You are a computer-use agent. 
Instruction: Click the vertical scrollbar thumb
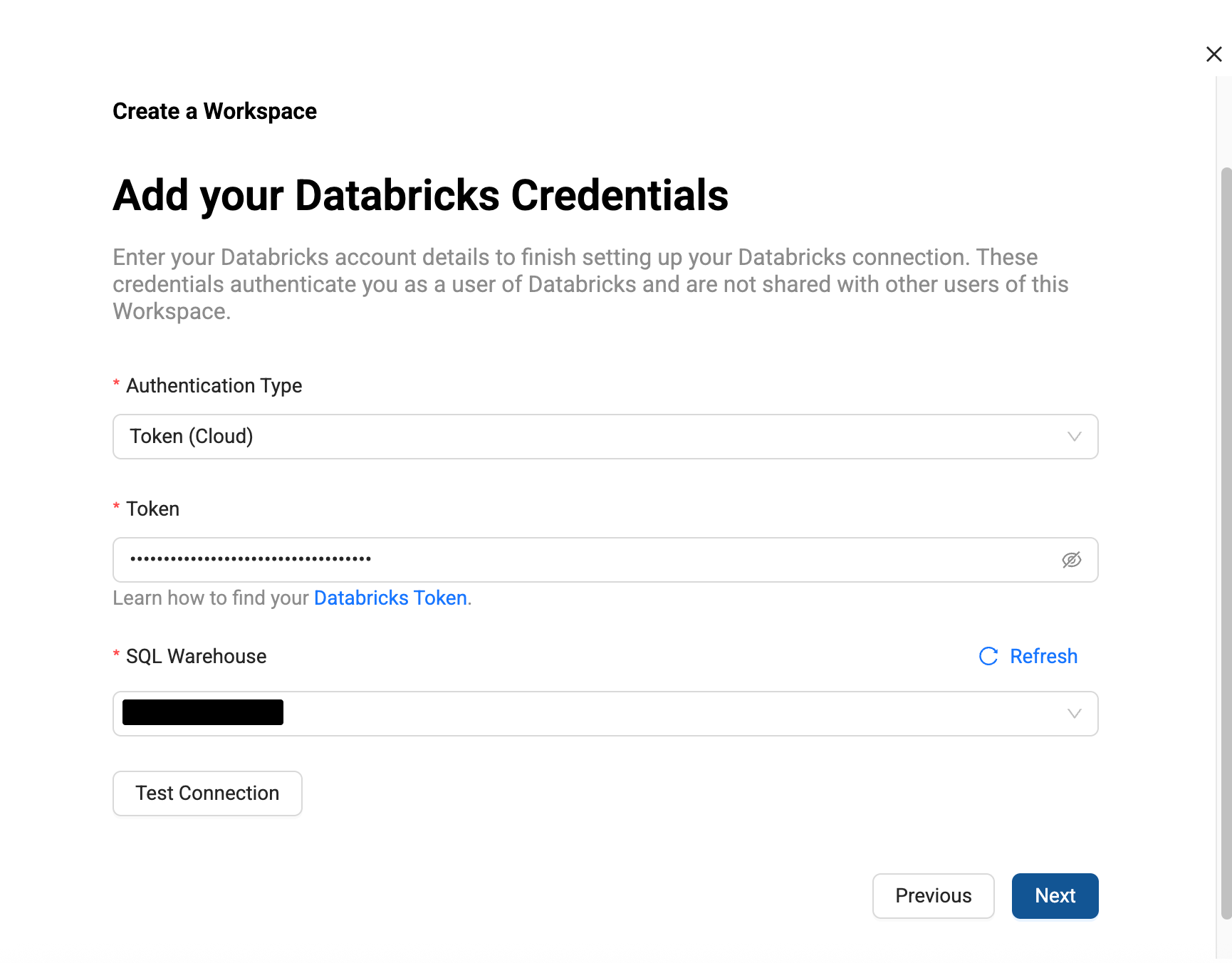click(x=1226, y=543)
